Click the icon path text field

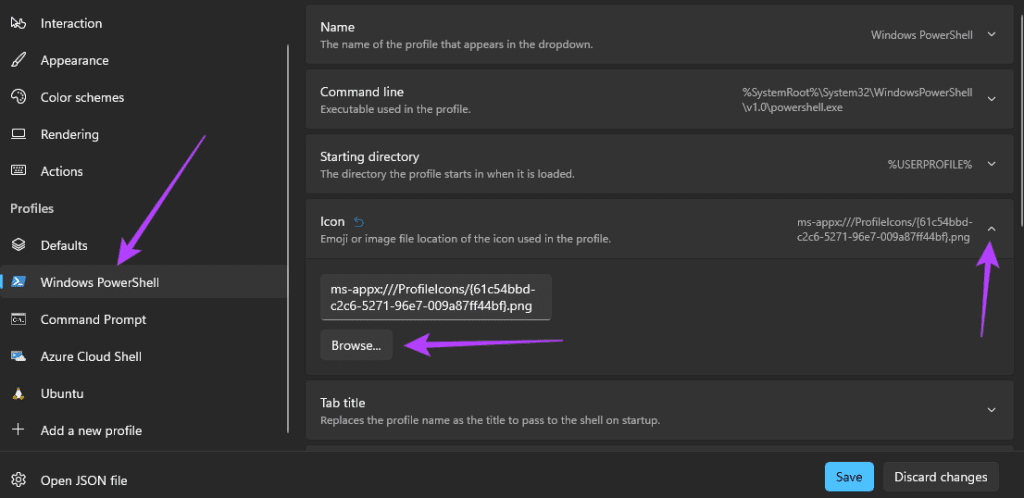pyautogui.click(x=435, y=297)
